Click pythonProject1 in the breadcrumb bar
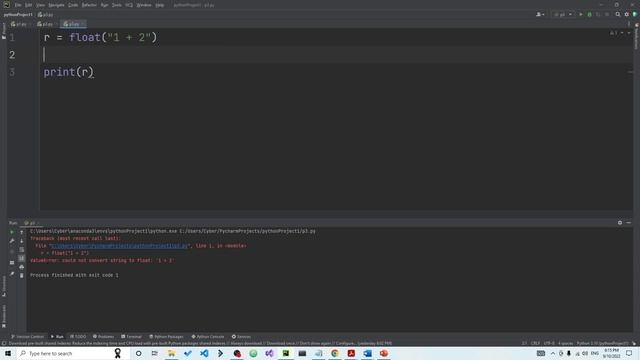640x360 pixels. (x=18, y=15)
